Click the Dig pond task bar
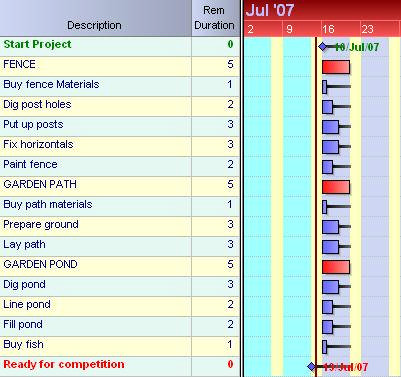This screenshot has height=377, width=401. pyautogui.click(x=331, y=287)
